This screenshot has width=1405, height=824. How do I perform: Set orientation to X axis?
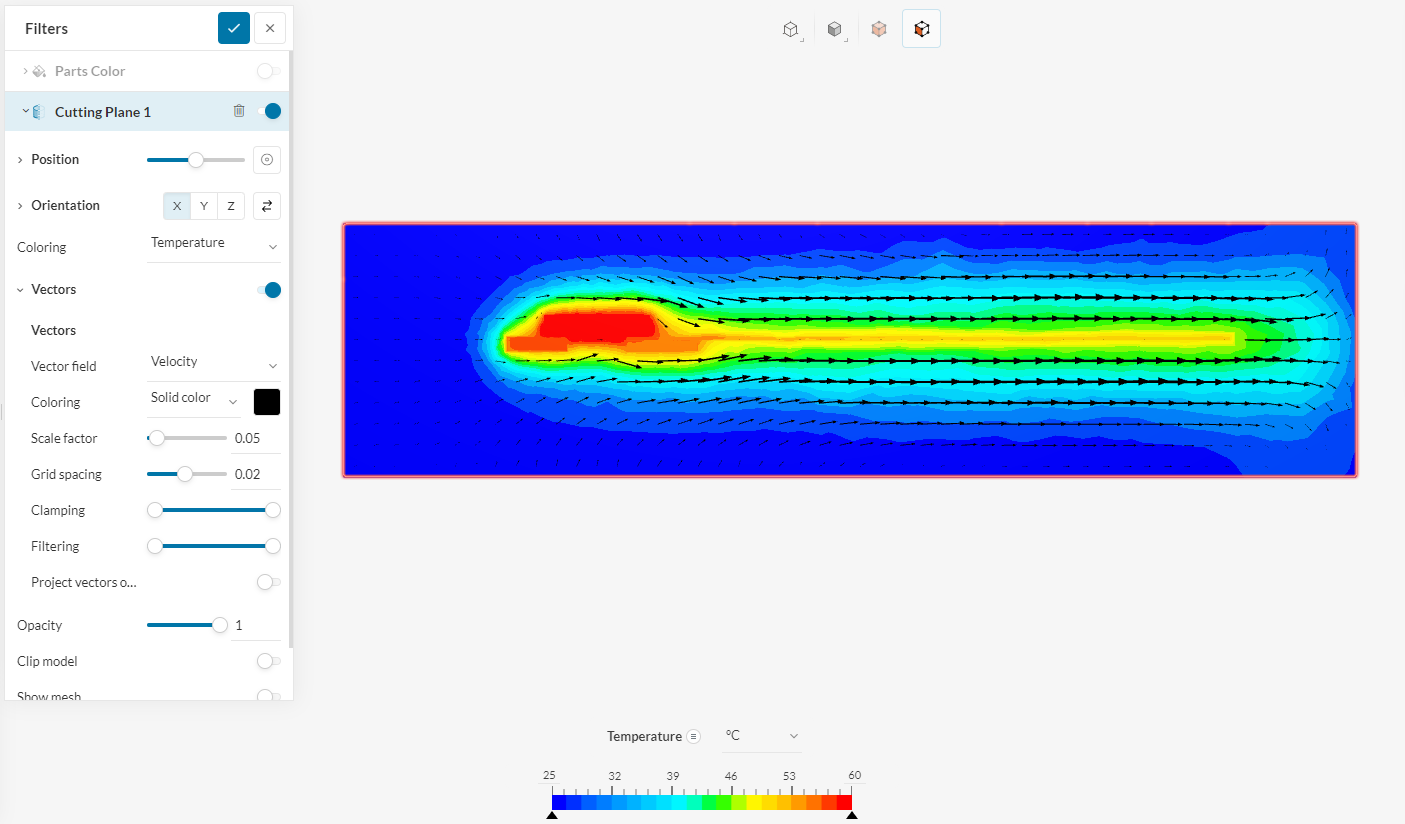click(x=177, y=206)
